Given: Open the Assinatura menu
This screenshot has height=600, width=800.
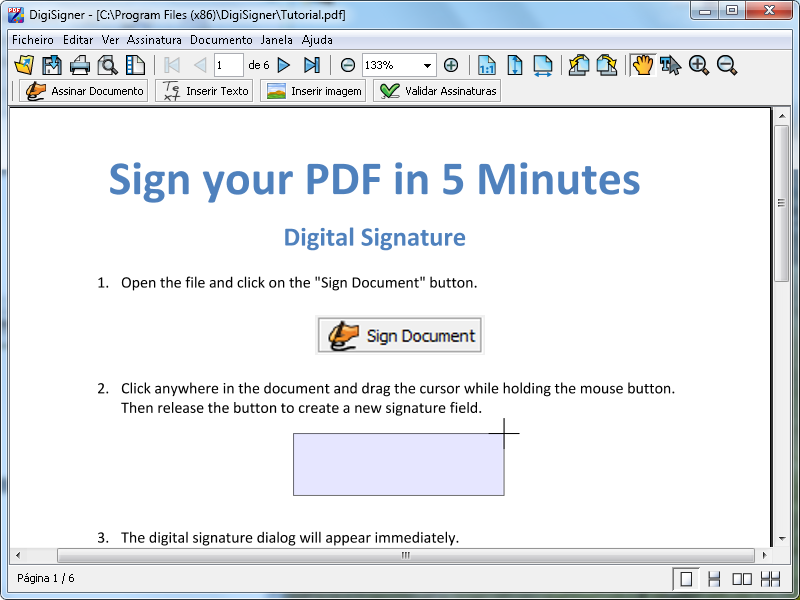Looking at the screenshot, I should click(x=154, y=40).
